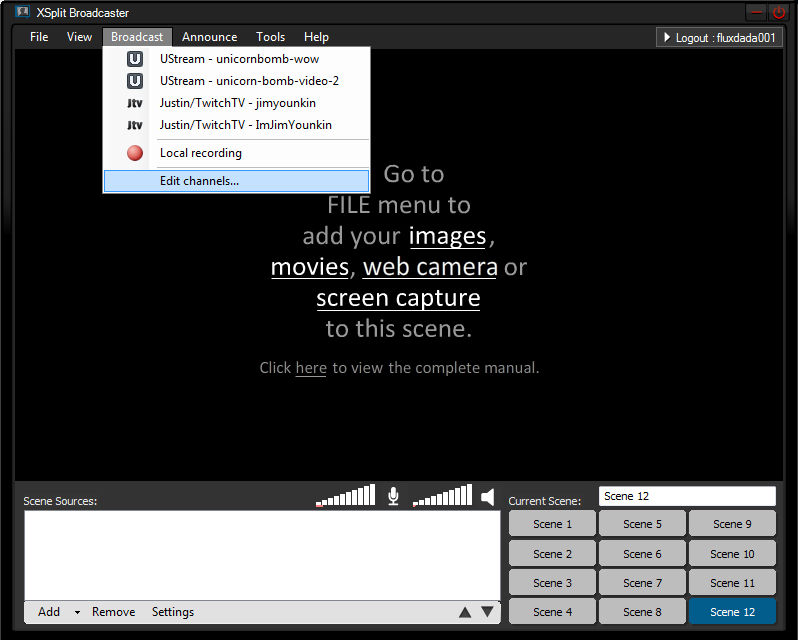Switch to Scene 8
798x640 pixels.
pyautogui.click(x=642, y=612)
